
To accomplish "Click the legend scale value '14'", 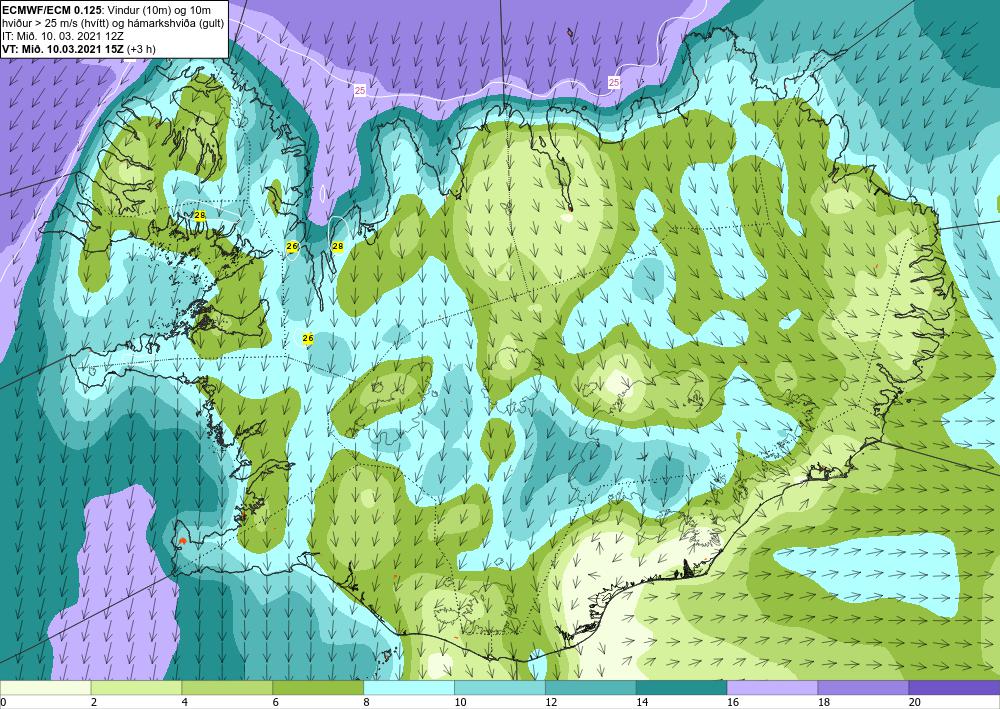I will [642, 703].
